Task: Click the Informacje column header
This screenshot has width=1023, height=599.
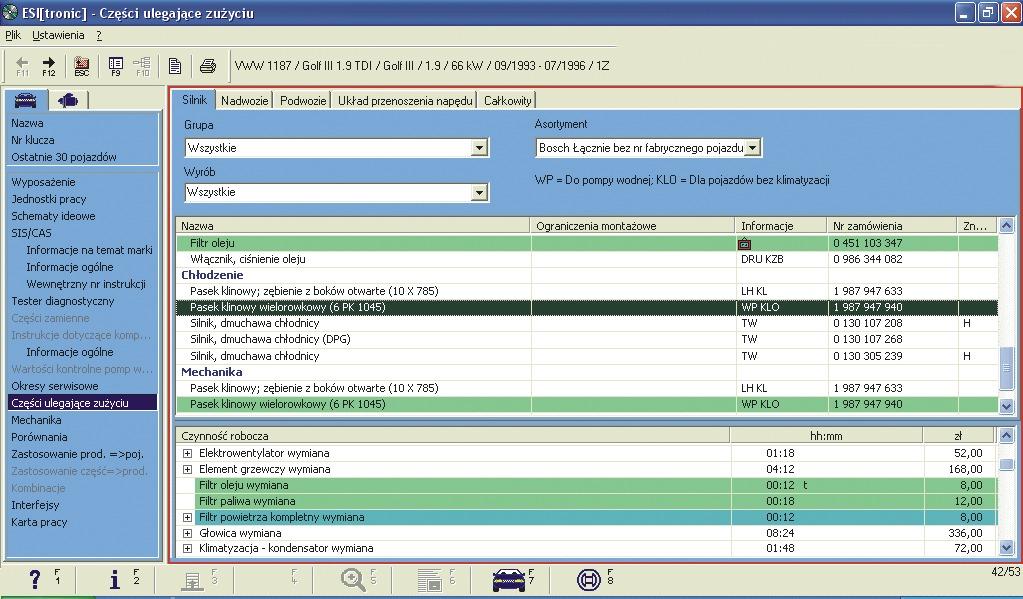Action: click(x=781, y=226)
